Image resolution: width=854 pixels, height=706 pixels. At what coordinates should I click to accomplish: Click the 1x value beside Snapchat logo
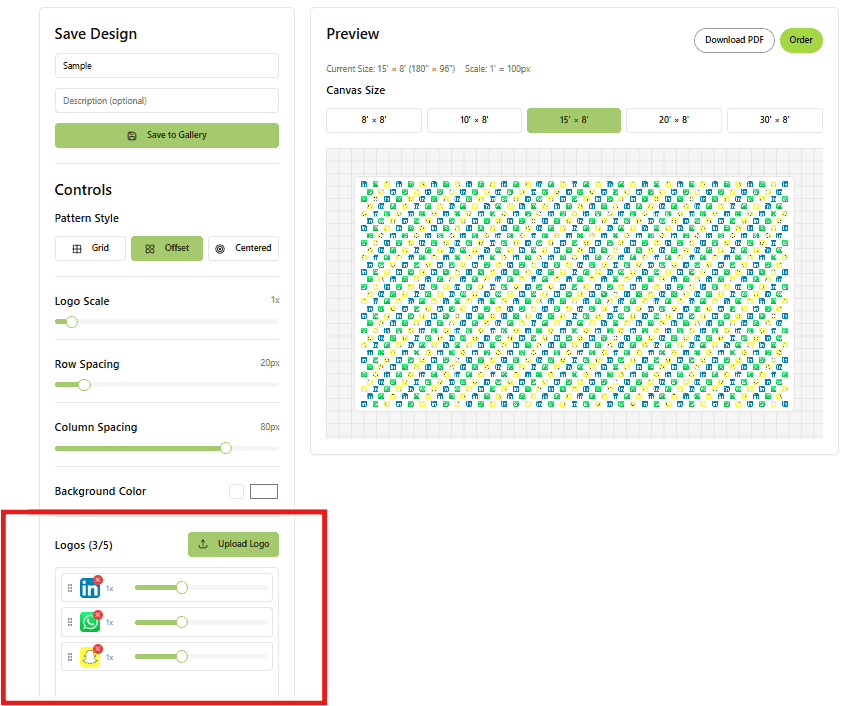(x=109, y=658)
